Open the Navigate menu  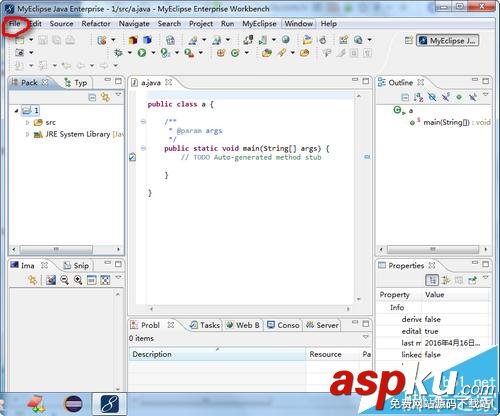134,24
